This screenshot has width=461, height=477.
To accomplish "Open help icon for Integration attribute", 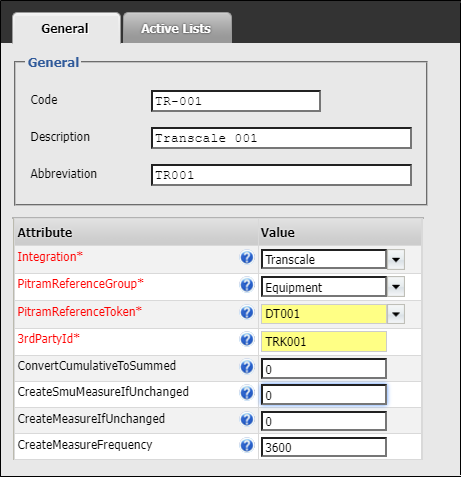I will tap(247, 257).
